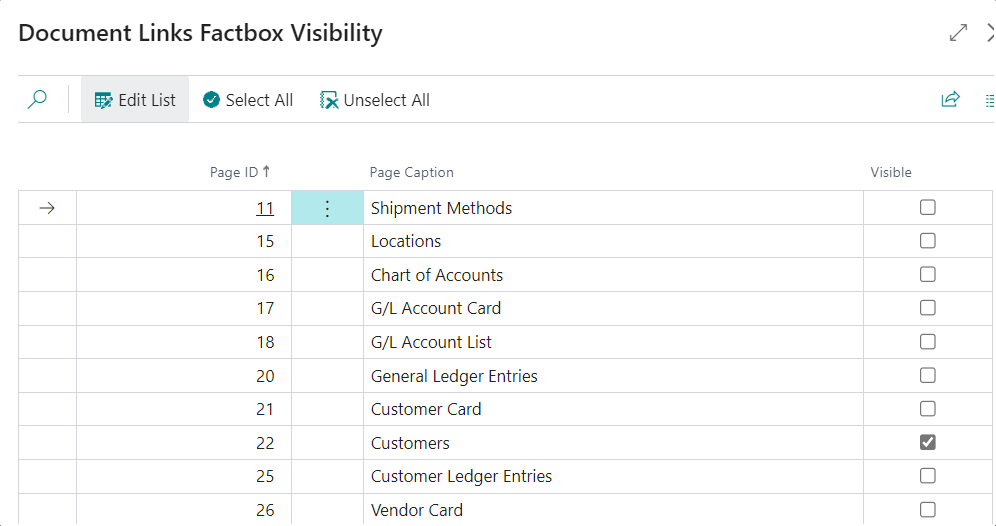Click the Edit List button
Viewport: 996px width, 526px height.
tap(135, 100)
